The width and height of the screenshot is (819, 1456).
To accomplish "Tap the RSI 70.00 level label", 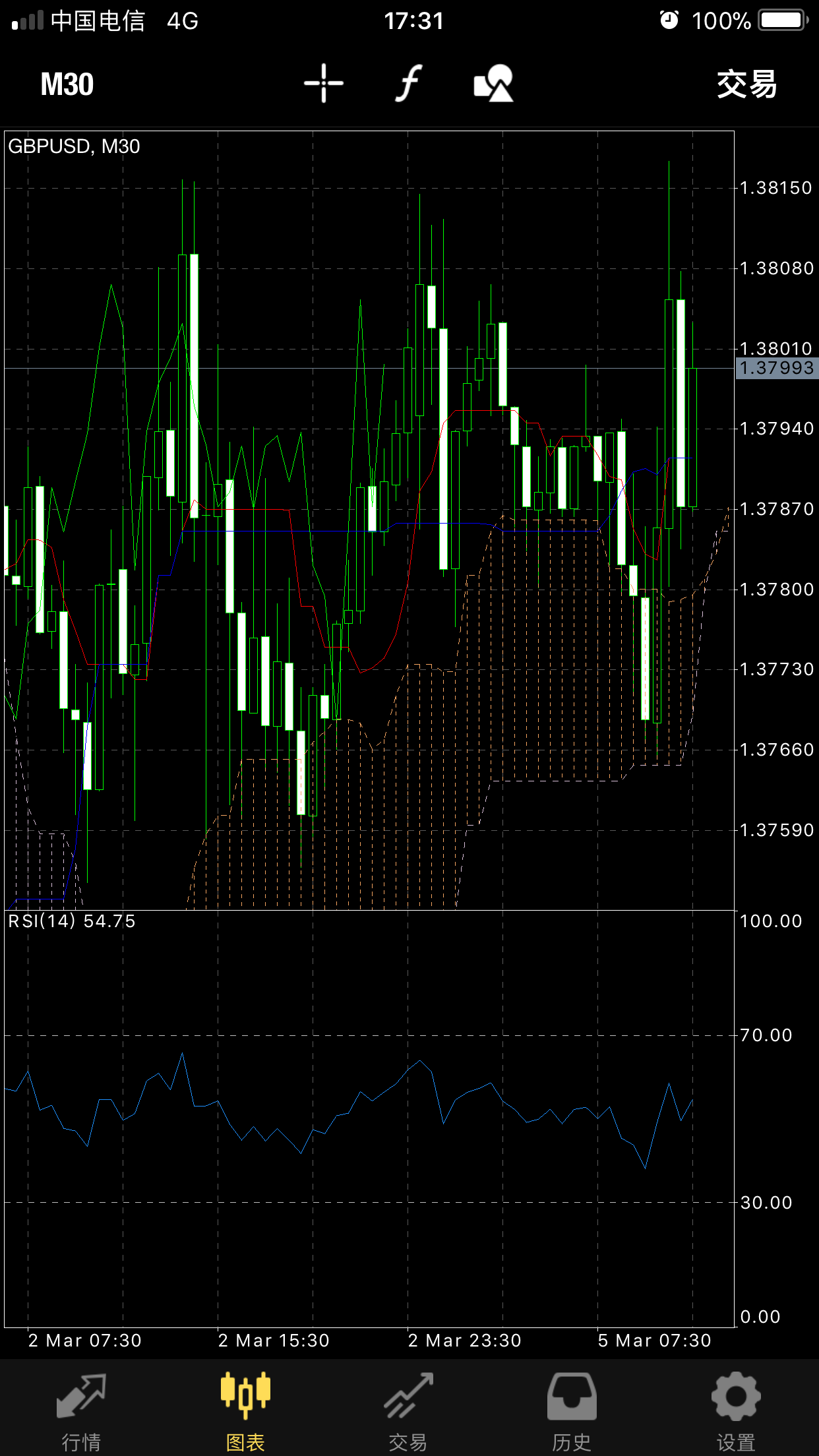I will coord(766,1035).
